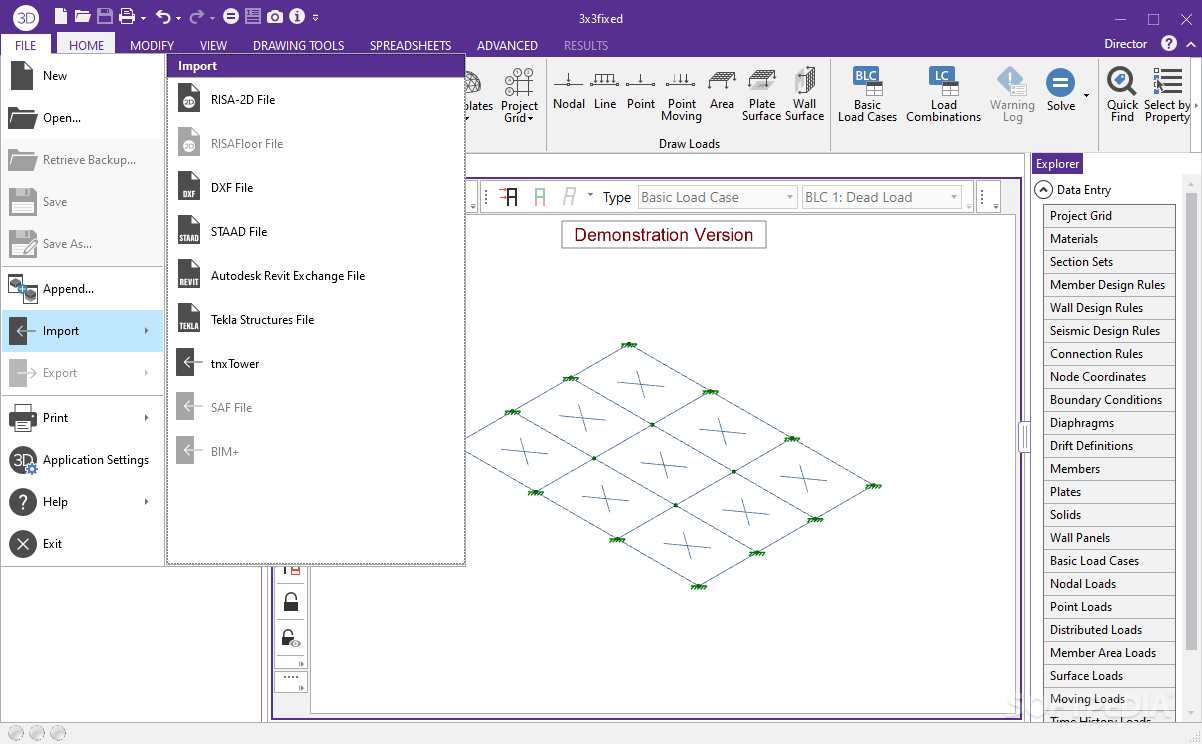Switch to the DRAWING TOOLS ribbon tab
1202x744 pixels.
(x=298, y=45)
